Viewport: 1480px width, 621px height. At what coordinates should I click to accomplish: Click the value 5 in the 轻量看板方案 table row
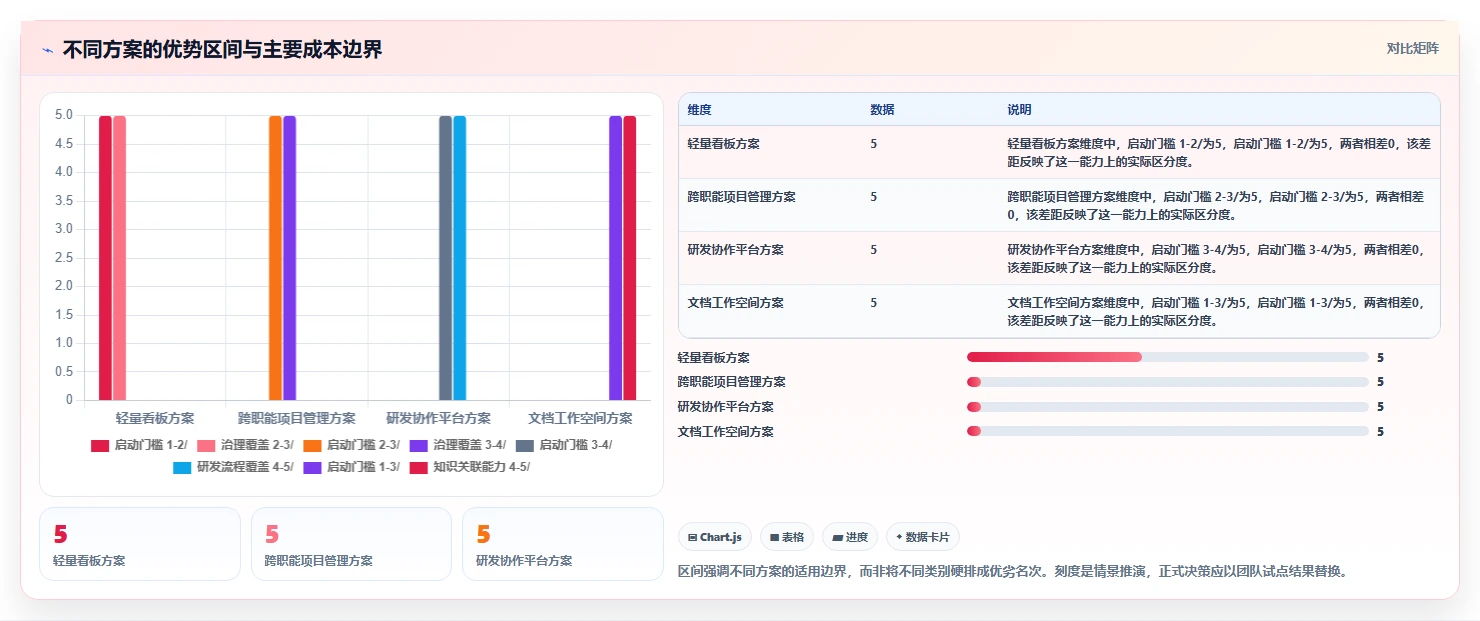[874, 144]
